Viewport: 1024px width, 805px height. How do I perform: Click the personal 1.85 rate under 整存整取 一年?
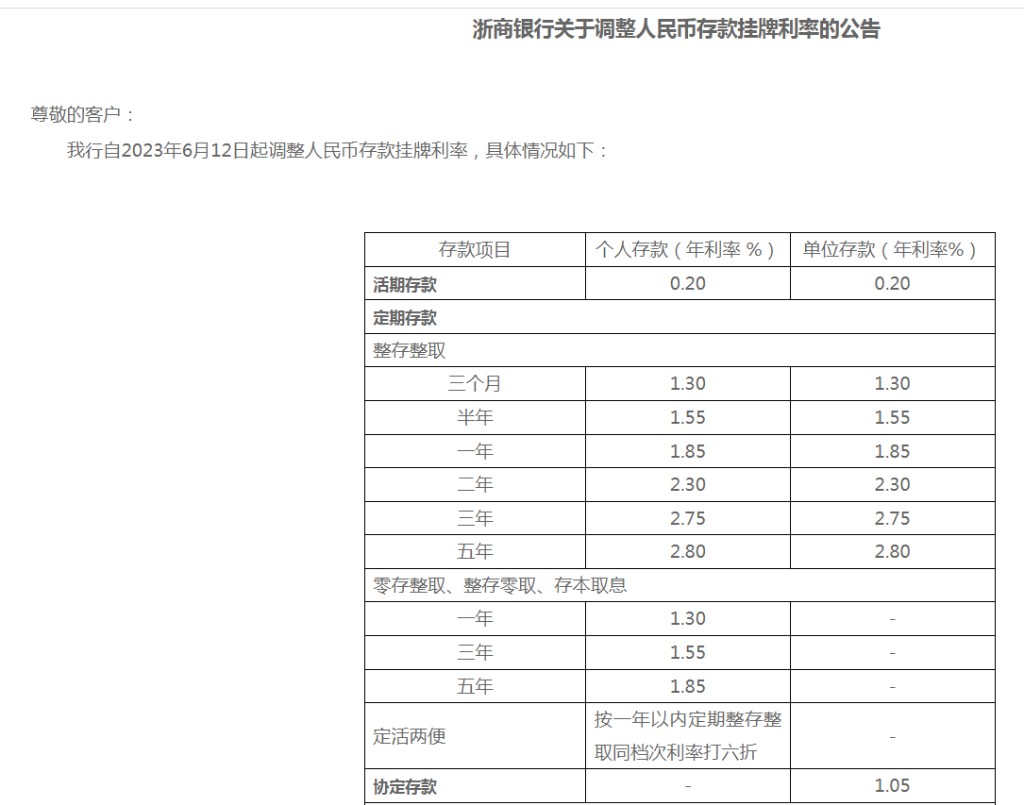click(688, 452)
